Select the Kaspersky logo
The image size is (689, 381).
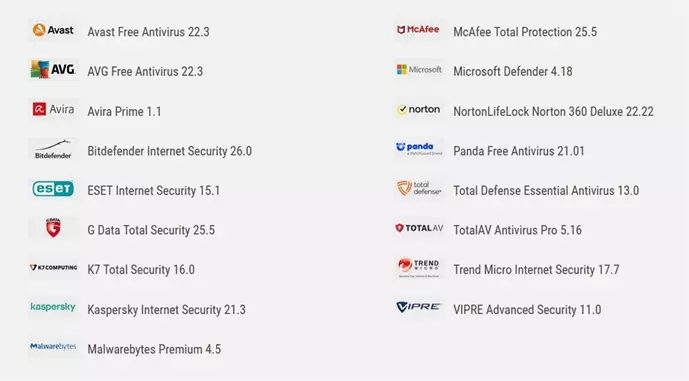[53, 307]
